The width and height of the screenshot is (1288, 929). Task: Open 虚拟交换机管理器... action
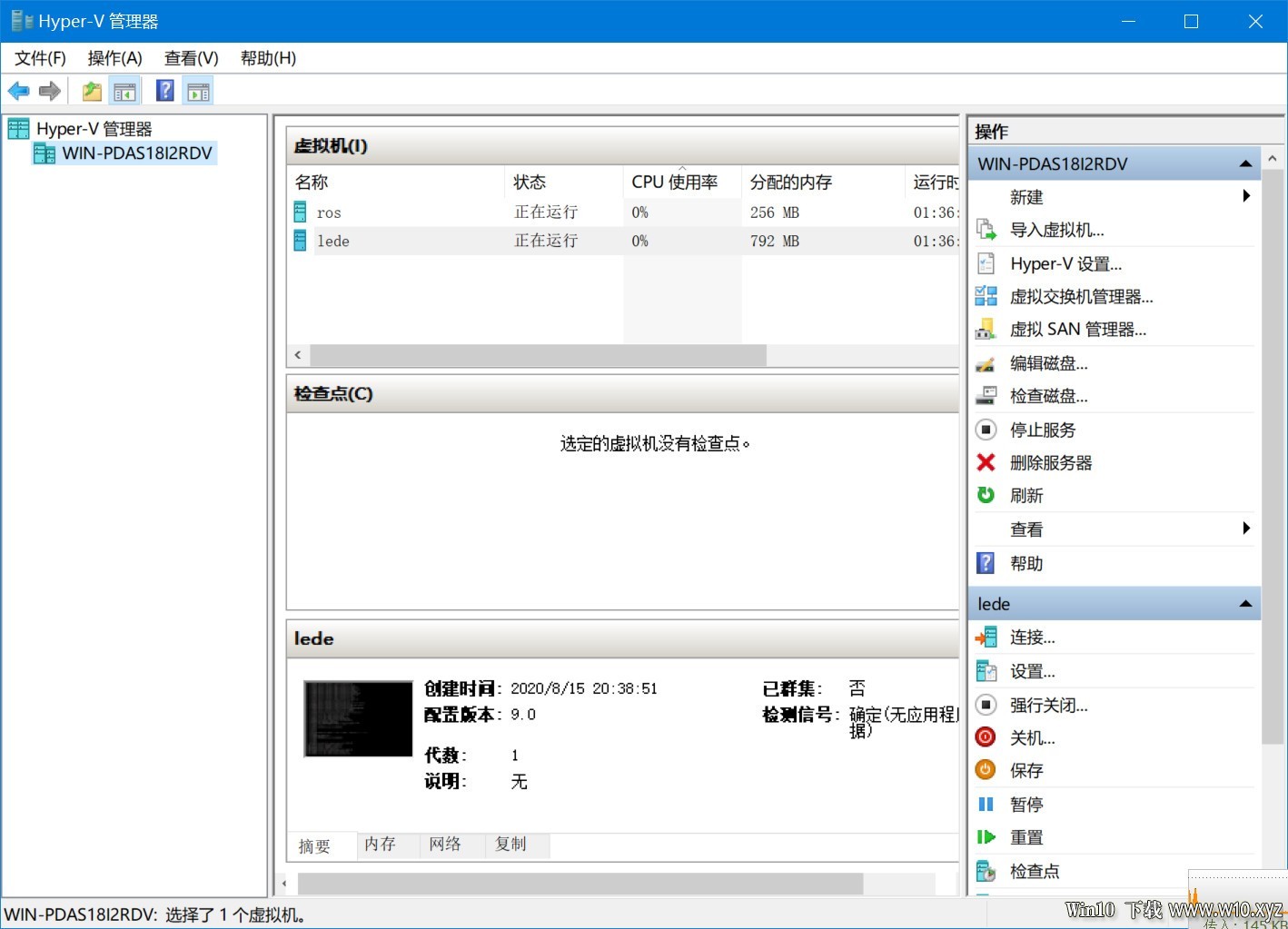[1082, 296]
